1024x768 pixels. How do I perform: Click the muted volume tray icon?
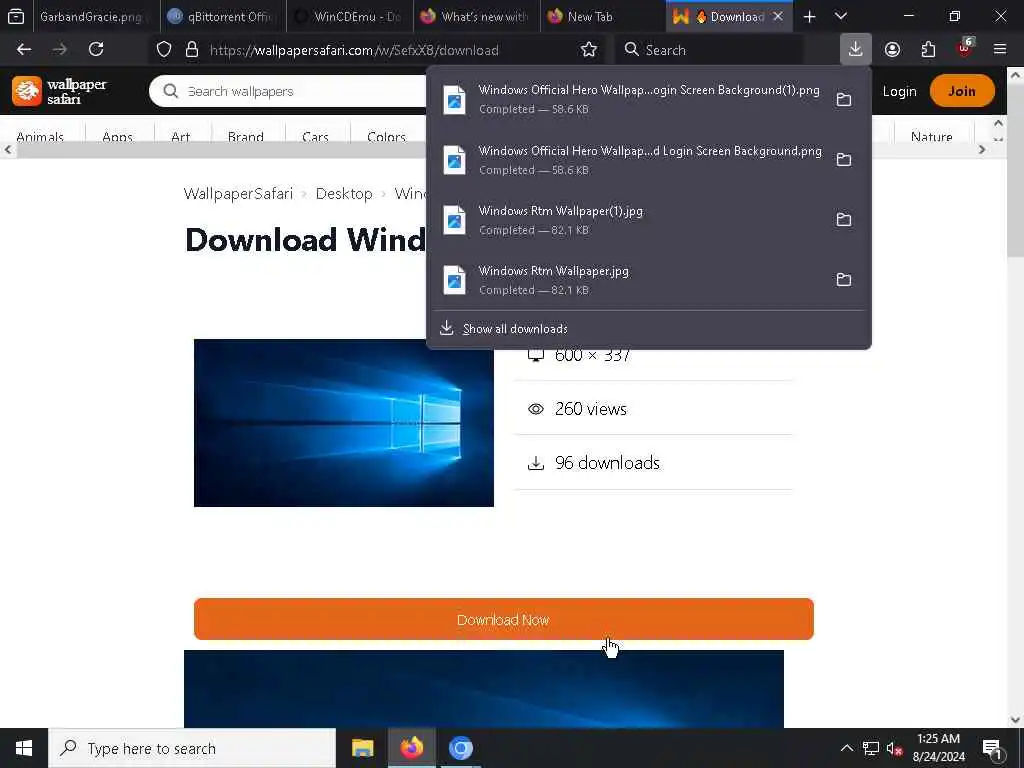tap(895, 748)
